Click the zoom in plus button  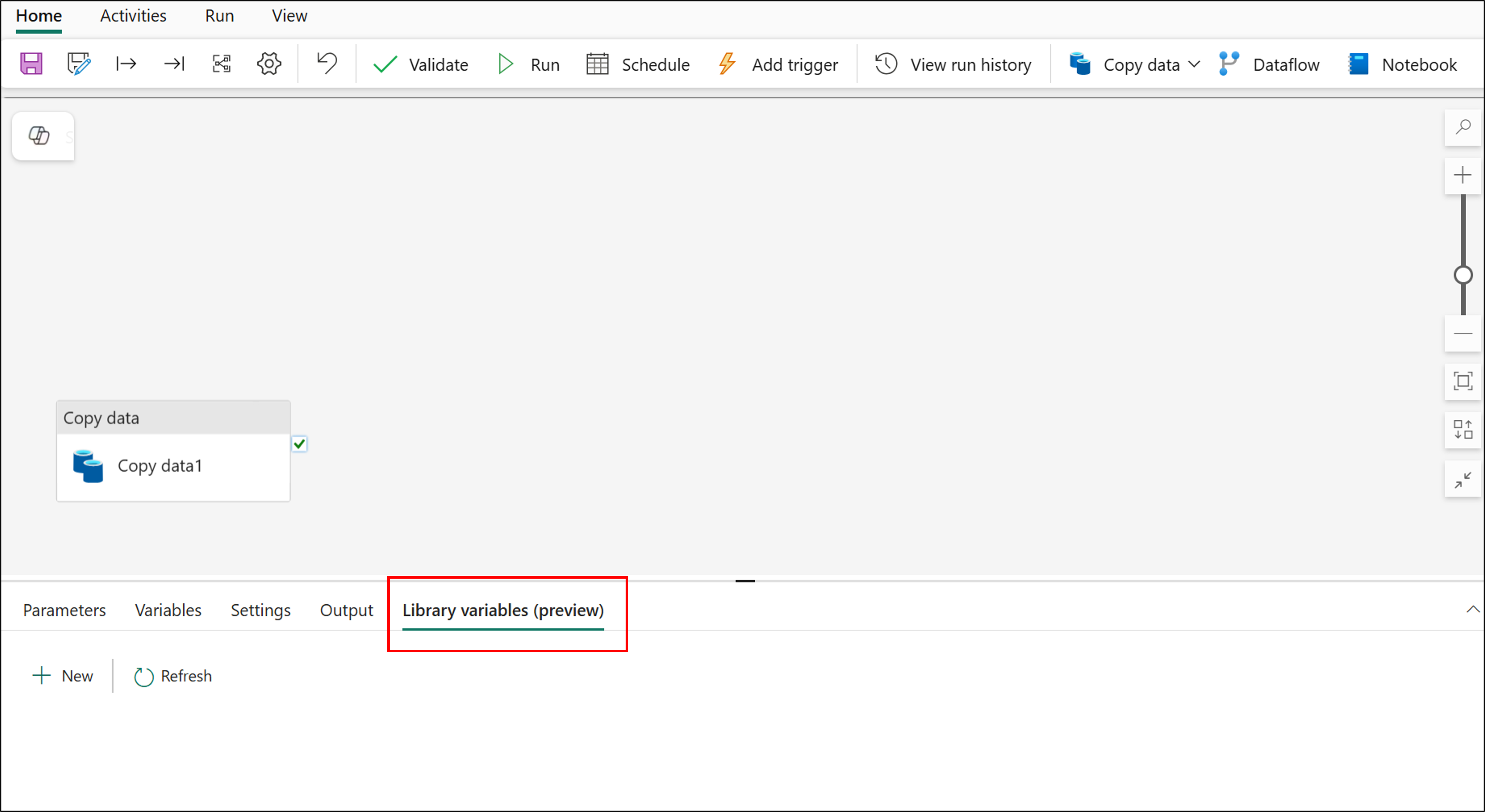tap(1462, 175)
